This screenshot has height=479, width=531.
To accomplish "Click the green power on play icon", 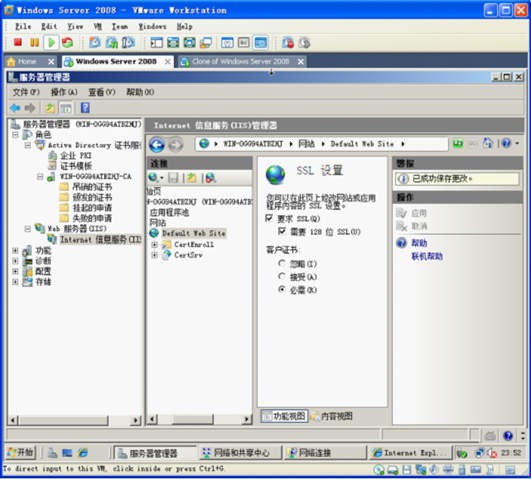I will (x=51, y=43).
